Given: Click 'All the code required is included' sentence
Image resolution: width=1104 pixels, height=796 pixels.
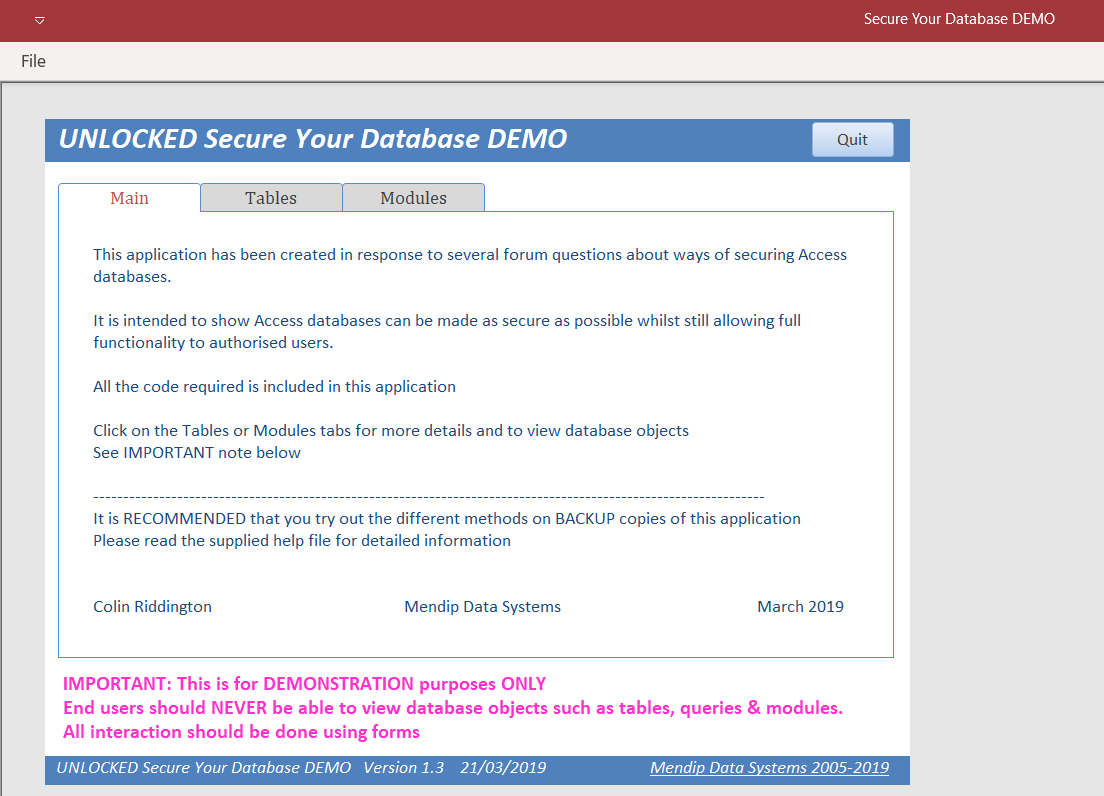Looking at the screenshot, I should 274,386.
